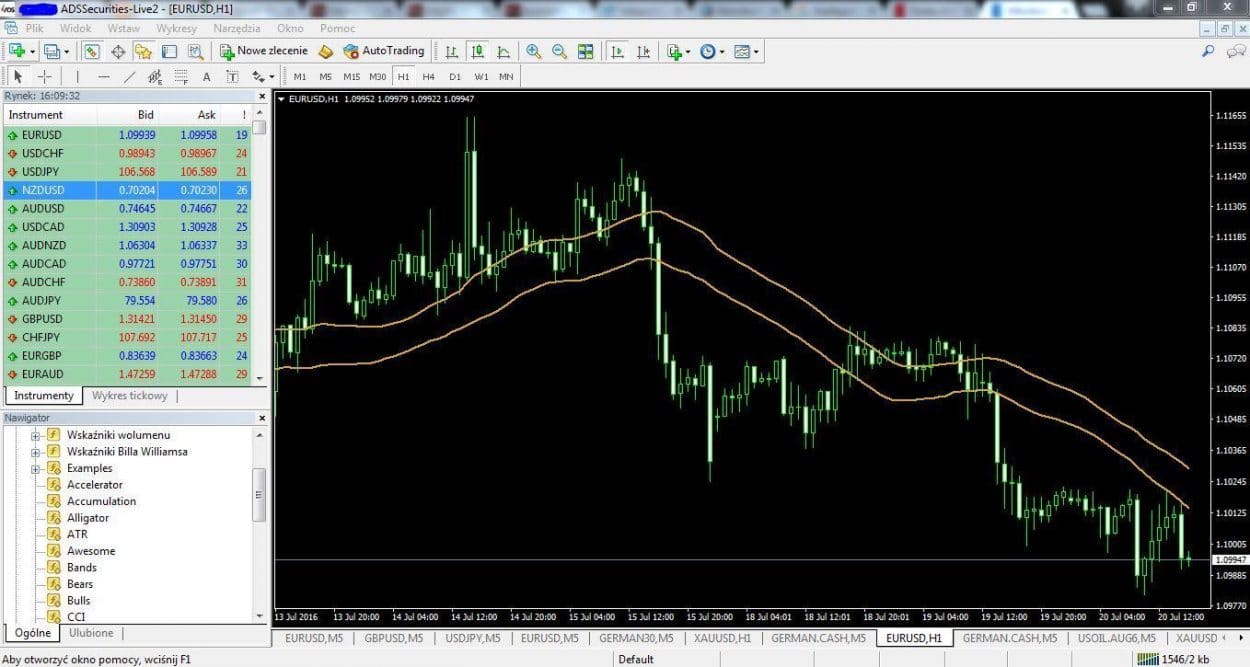The width and height of the screenshot is (1250, 667).
Task: Select the vertical line drawing tool
Action: tap(77, 76)
